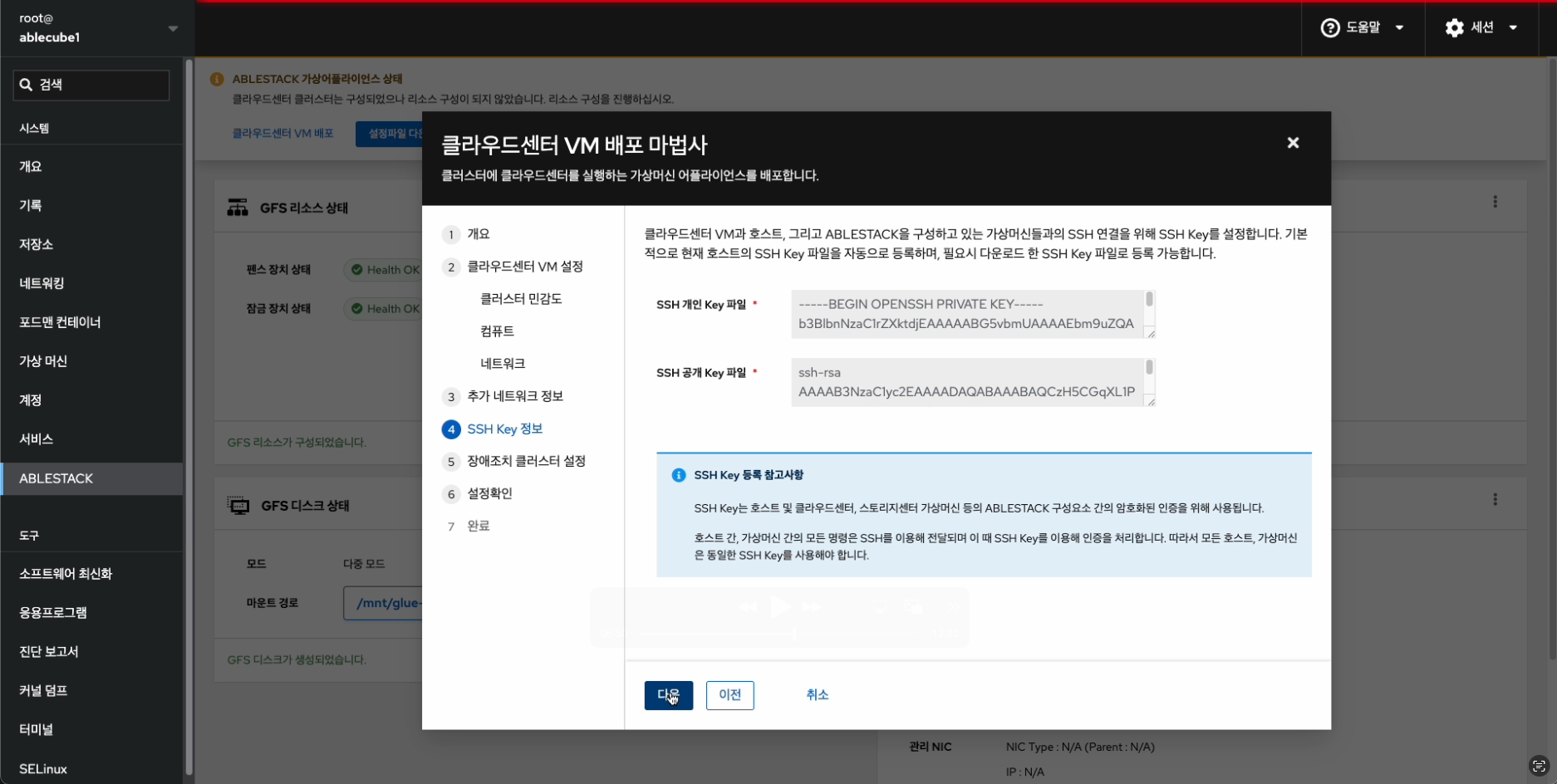
Task: Click the /mnt/glue mount path field
Action: 383,603
